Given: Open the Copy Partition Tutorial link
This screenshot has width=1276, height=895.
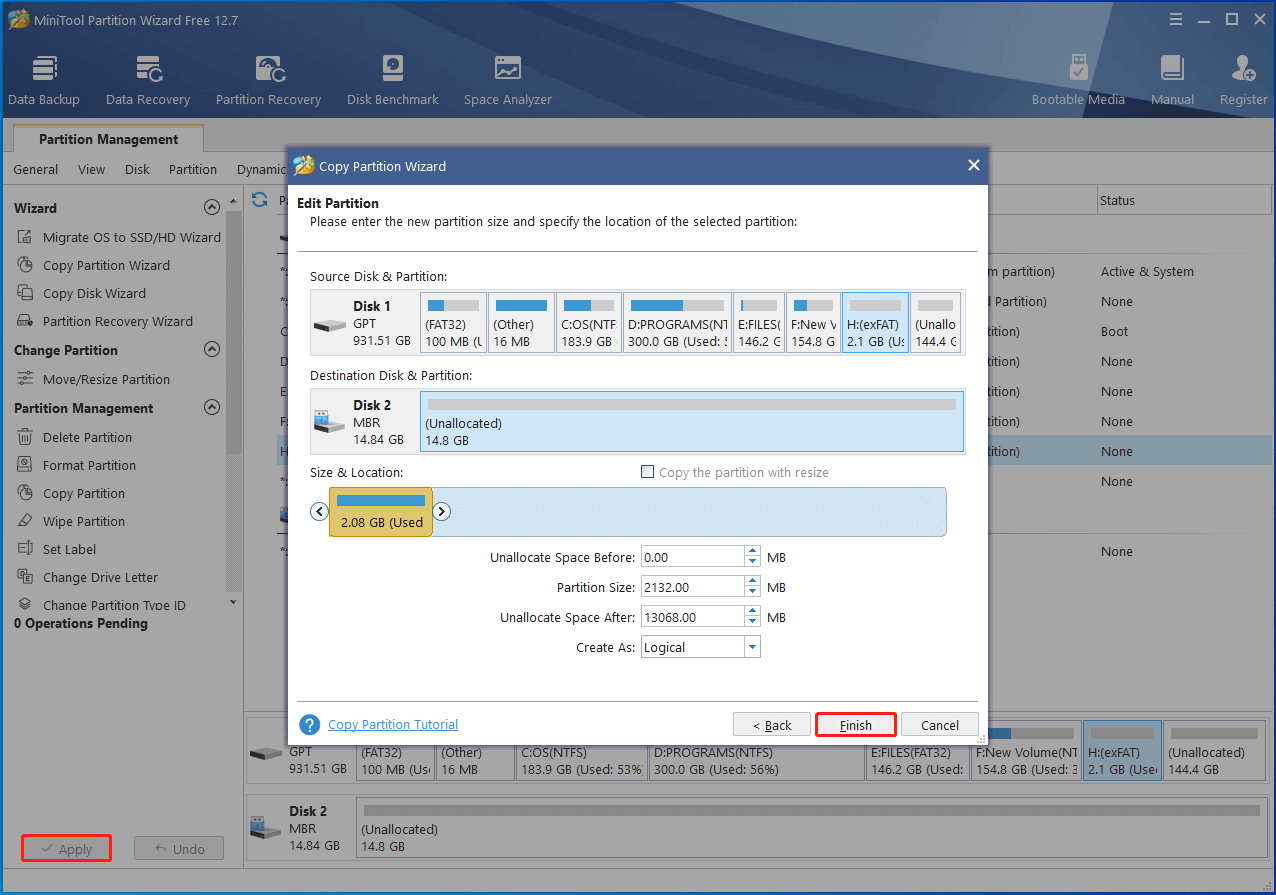Looking at the screenshot, I should pos(393,725).
